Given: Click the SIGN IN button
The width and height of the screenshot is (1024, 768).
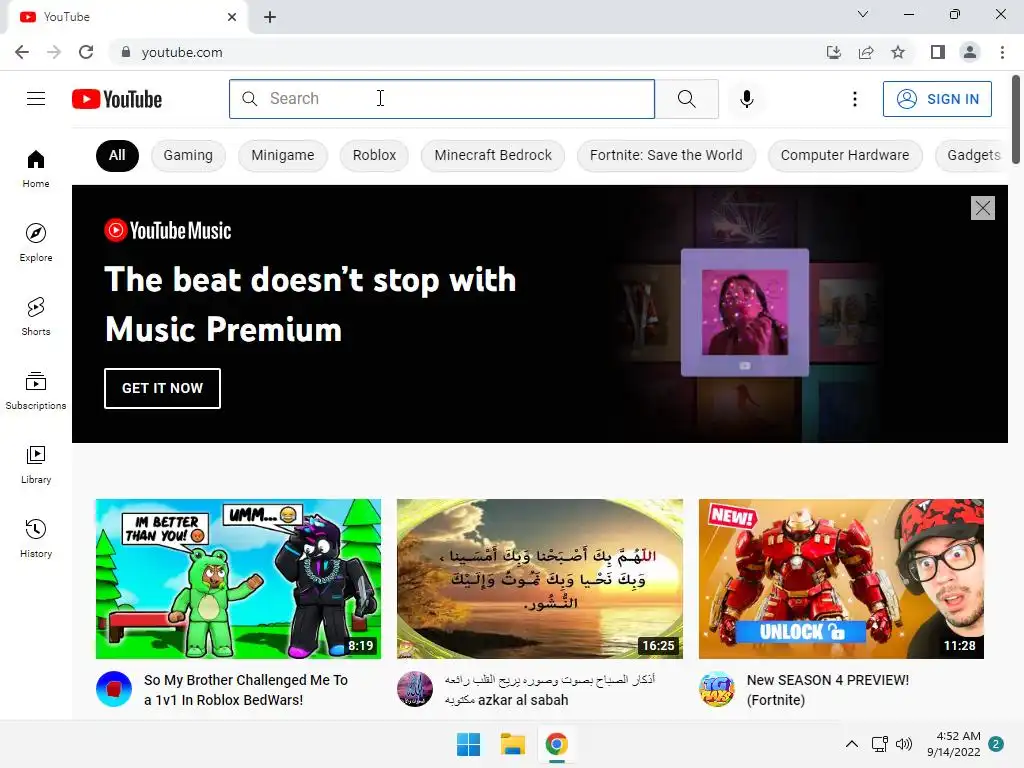Looking at the screenshot, I should click(937, 99).
